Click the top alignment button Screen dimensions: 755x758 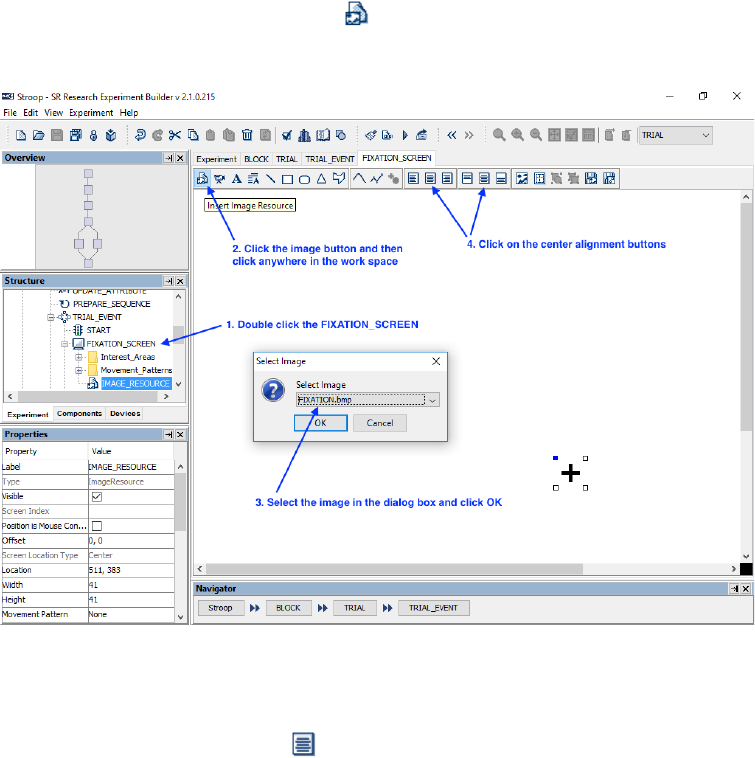(x=467, y=178)
